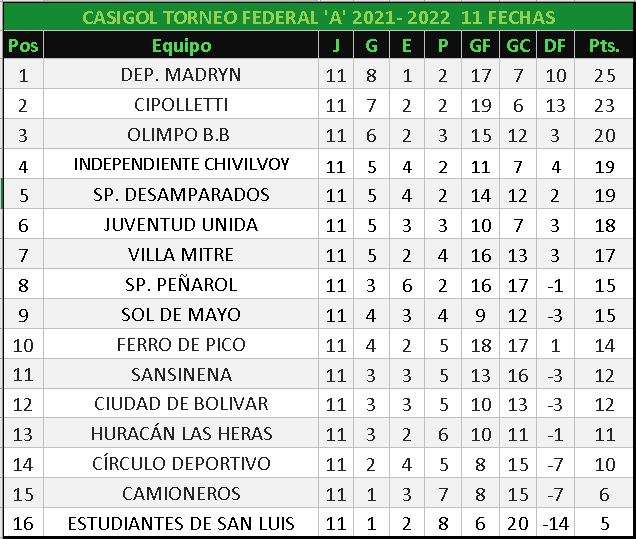Image resolution: width=636 pixels, height=539 pixels.
Task: Click the JUVENTUD UNIDA team cell
Action: (x=181, y=224)
